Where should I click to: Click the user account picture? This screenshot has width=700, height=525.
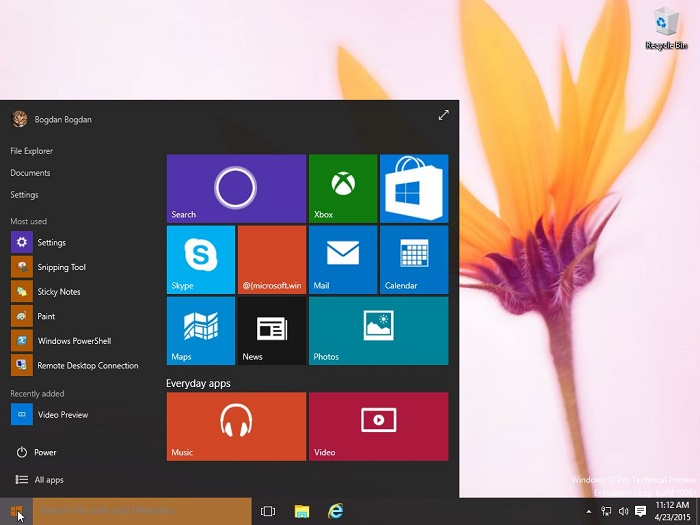click(x=20, y=119)
